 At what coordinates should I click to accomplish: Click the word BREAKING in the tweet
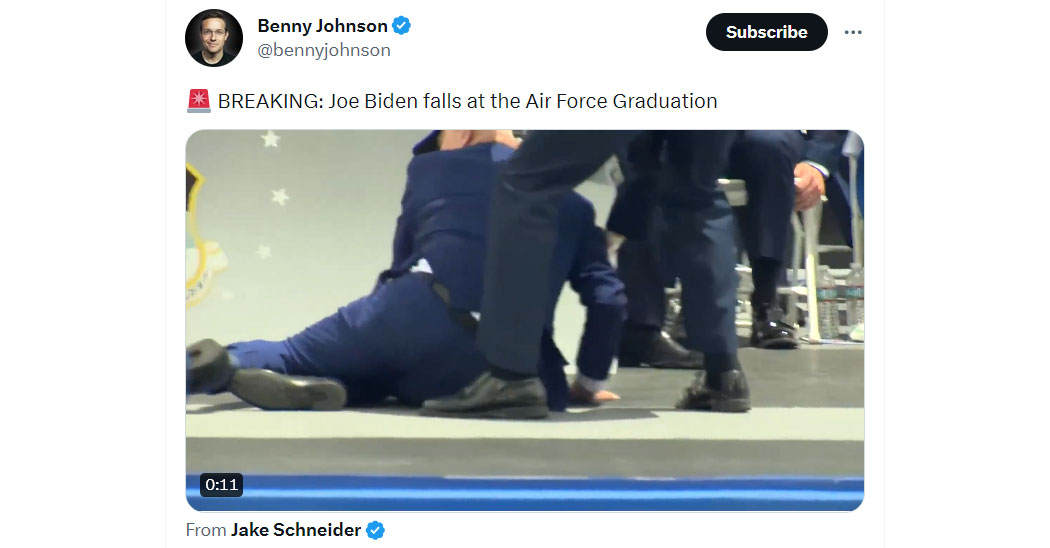pos(270,101)
